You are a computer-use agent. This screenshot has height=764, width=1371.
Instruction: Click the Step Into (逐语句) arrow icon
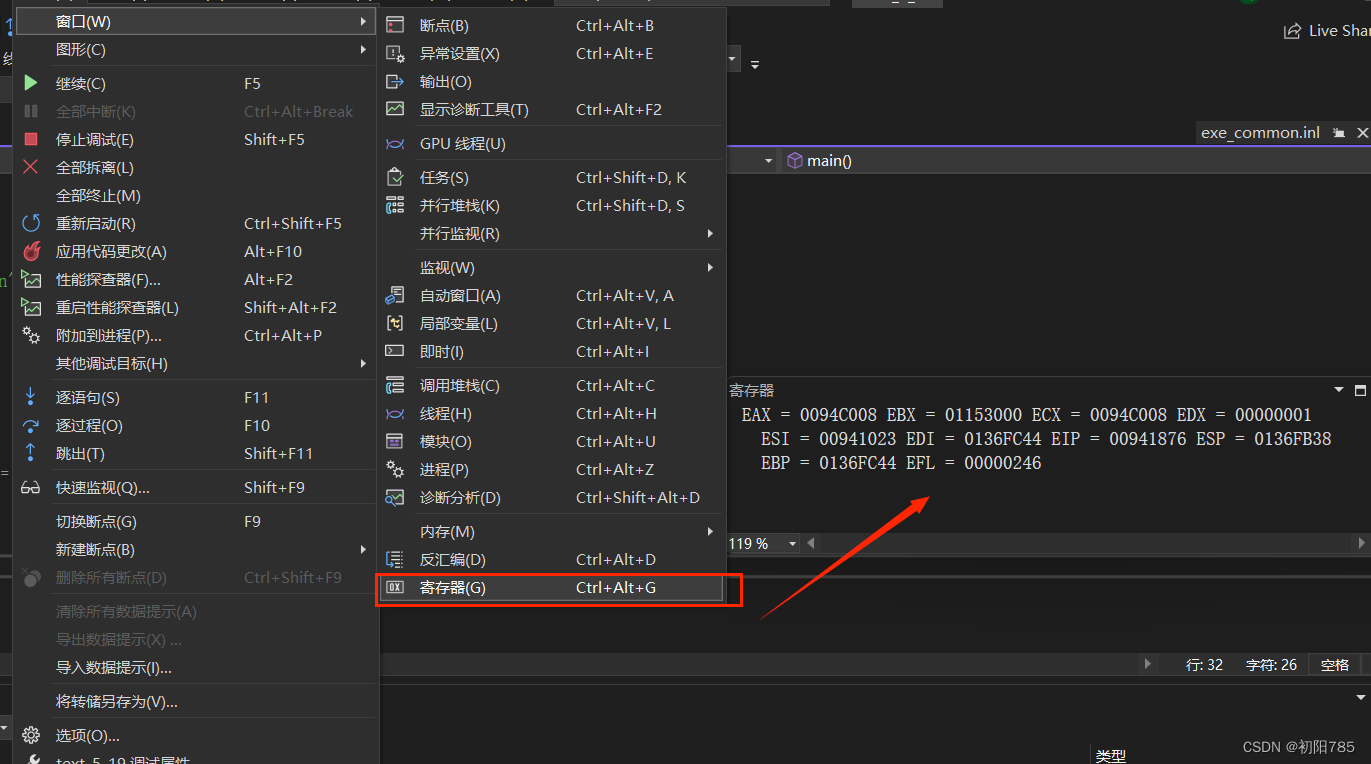click(31, 397)
